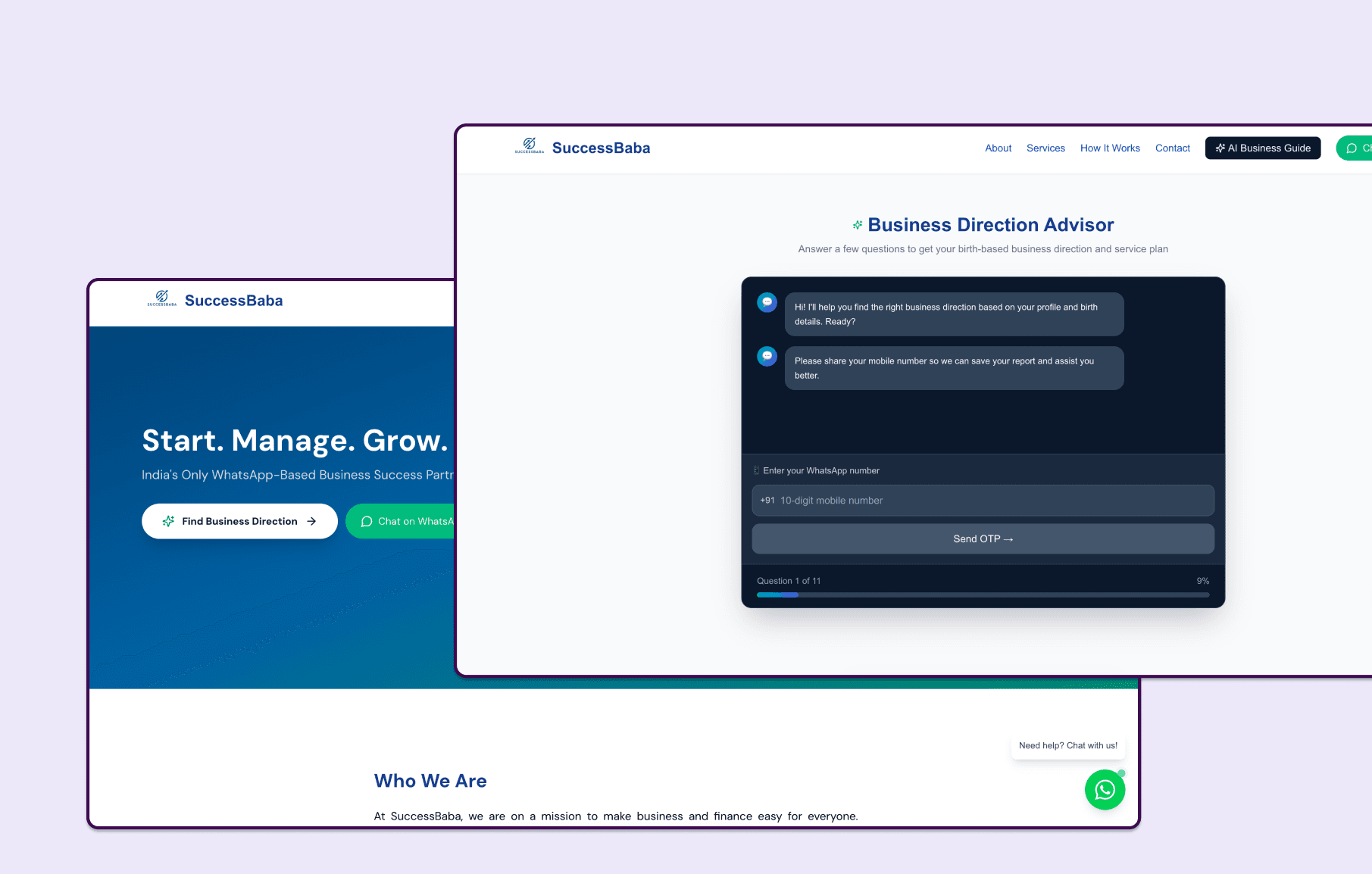
Task: Click the Need help? Chat with us! tooltip
Action: (1067, 745)
